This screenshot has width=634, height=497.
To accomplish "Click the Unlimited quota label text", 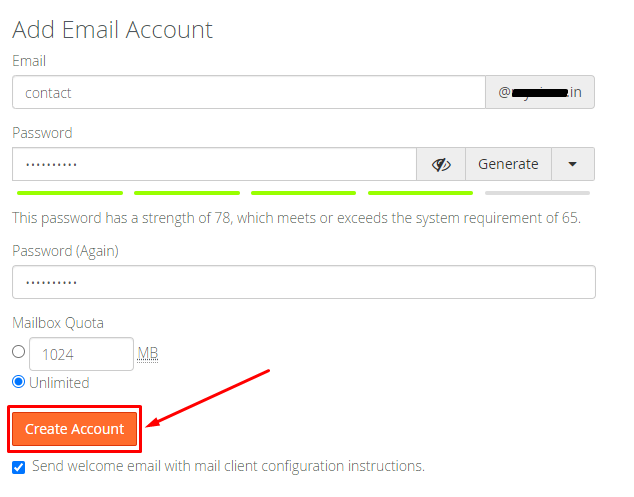I will (59, 383).
